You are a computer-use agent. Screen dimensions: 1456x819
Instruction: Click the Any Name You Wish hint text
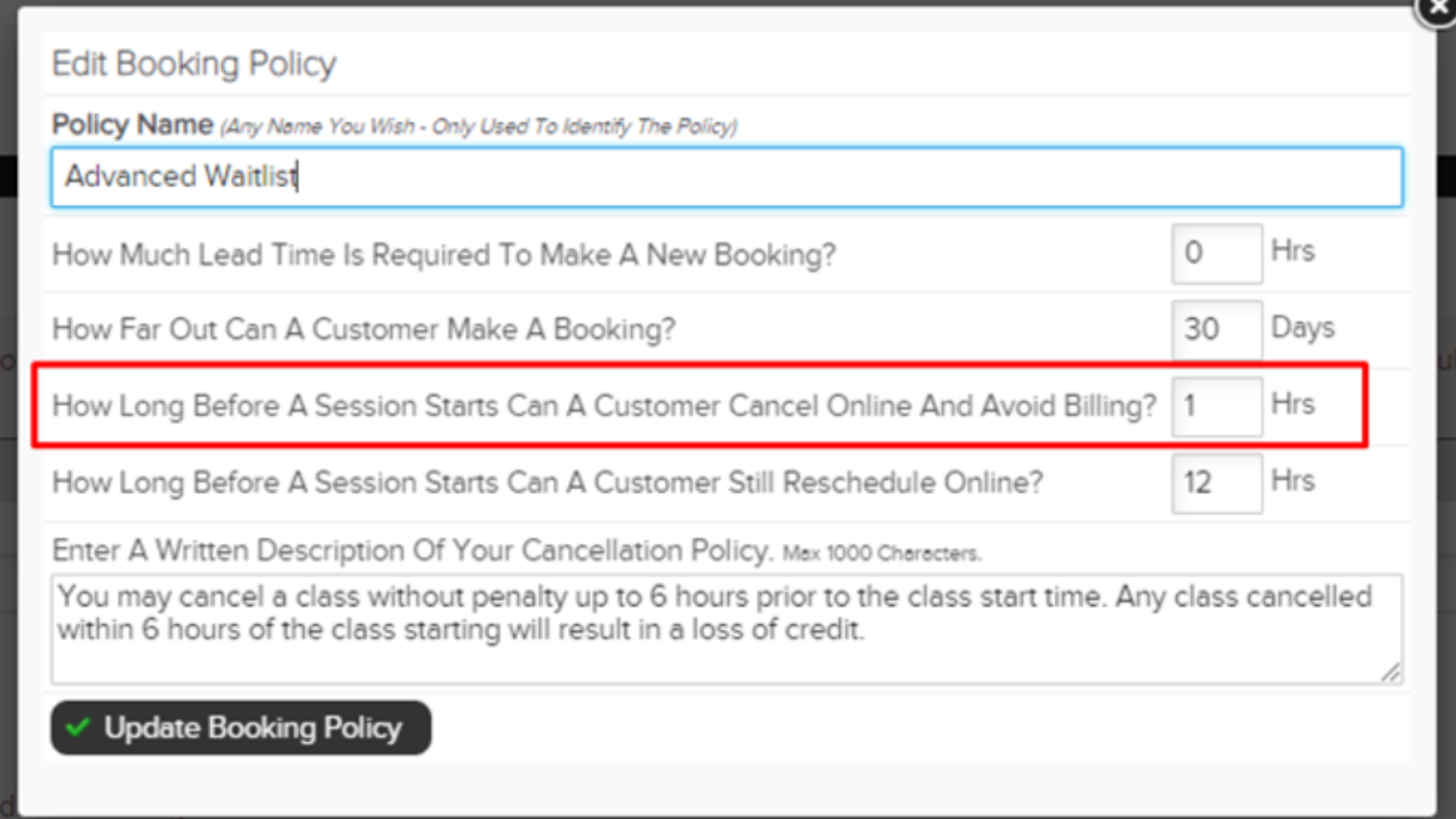click(480, 127)
